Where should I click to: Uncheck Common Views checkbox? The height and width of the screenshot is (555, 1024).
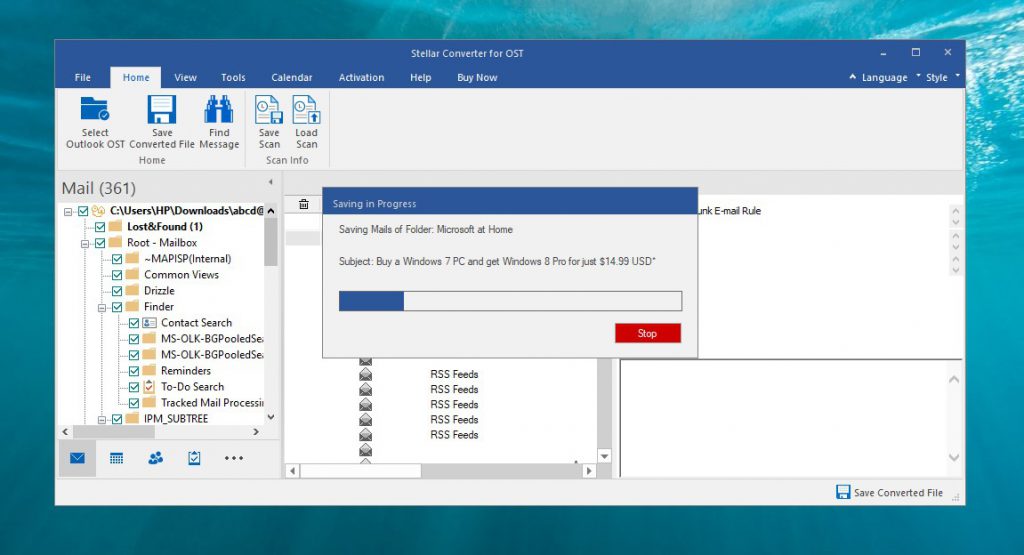[117, 275]
